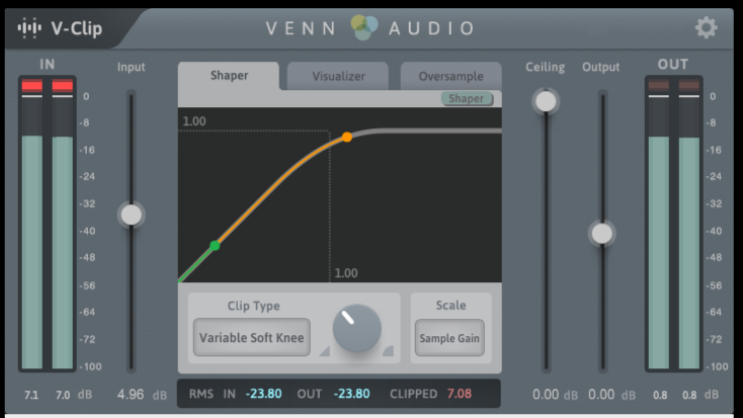Switch to the Oversample tab

point(451,76)
